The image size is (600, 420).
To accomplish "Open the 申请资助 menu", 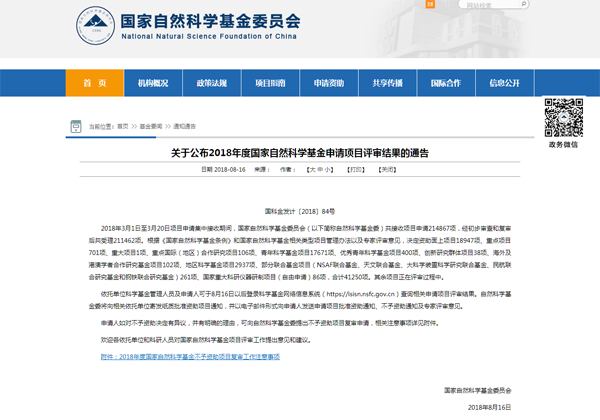I will 329,83.
